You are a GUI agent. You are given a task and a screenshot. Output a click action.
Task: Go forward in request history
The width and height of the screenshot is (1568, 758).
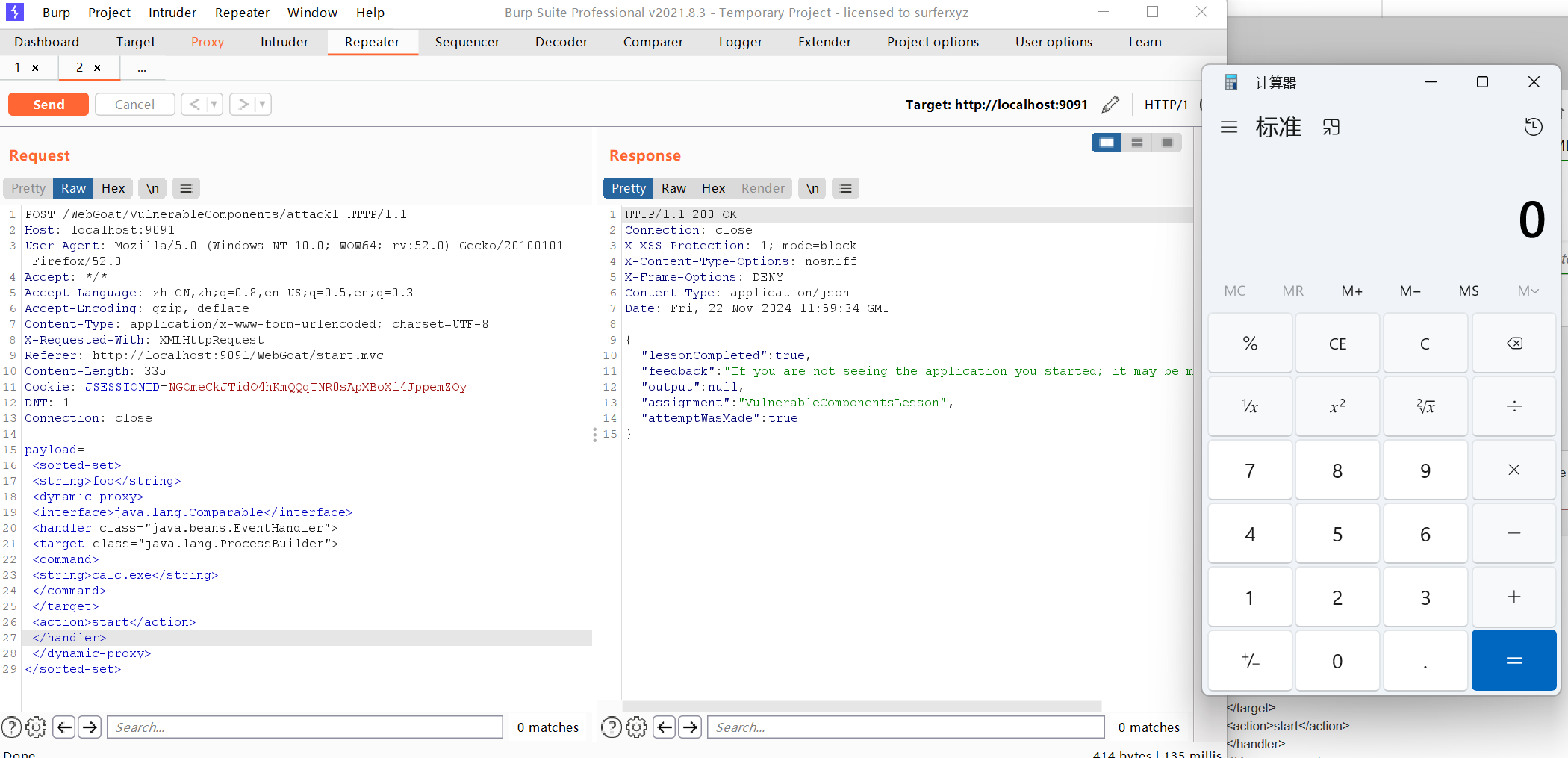(x=243, y=105)
